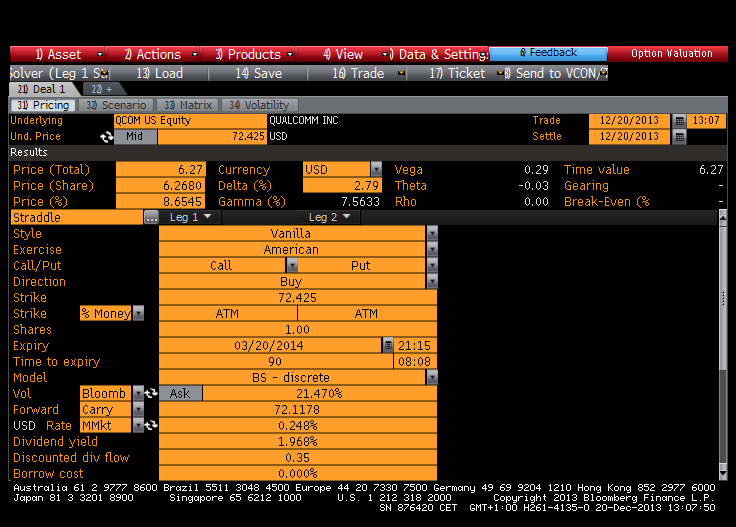
Task: Click the volatility 21.470% field
Action: point(320,393)
